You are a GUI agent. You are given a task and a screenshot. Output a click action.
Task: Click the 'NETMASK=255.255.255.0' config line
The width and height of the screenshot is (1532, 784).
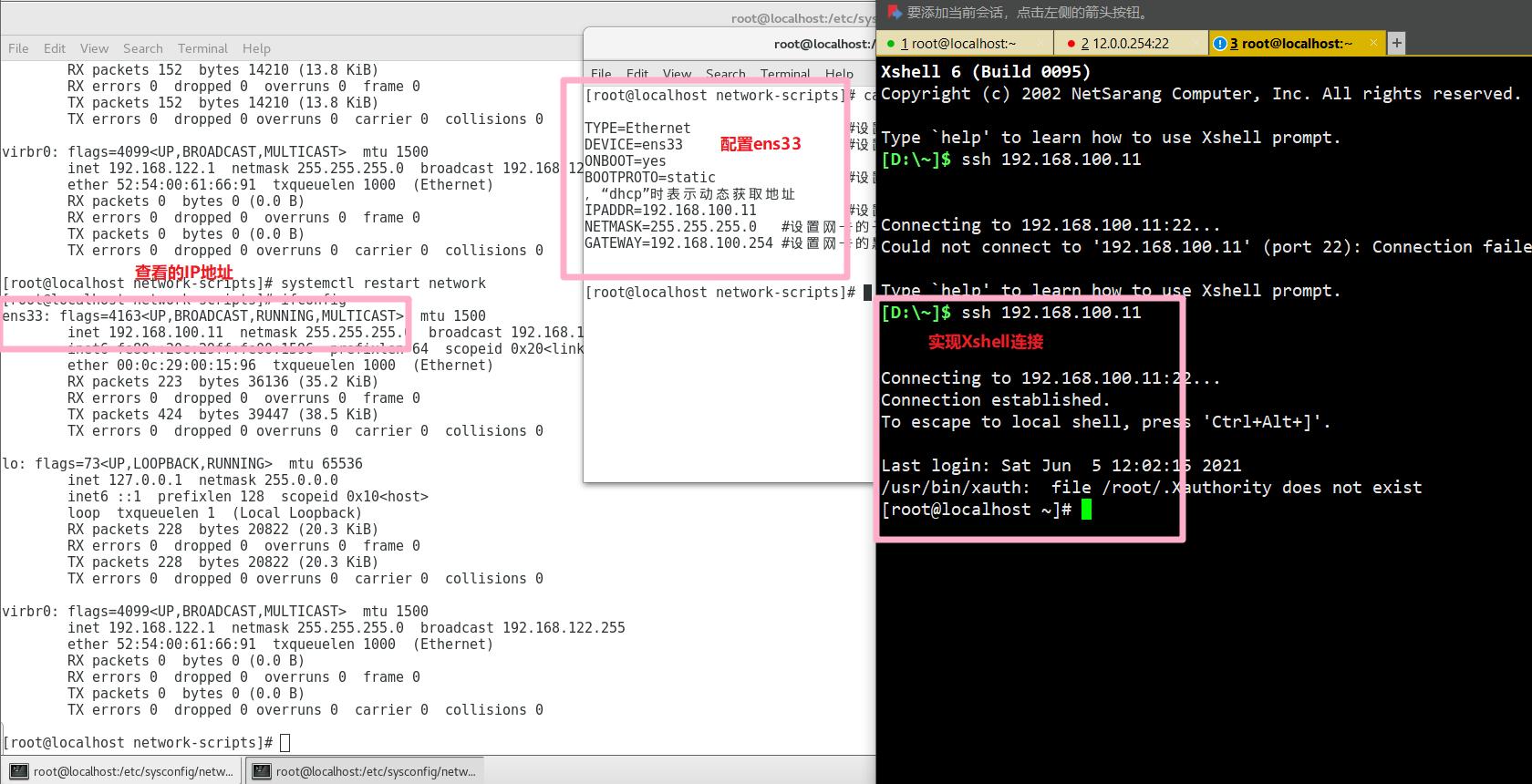click(670, 226)
